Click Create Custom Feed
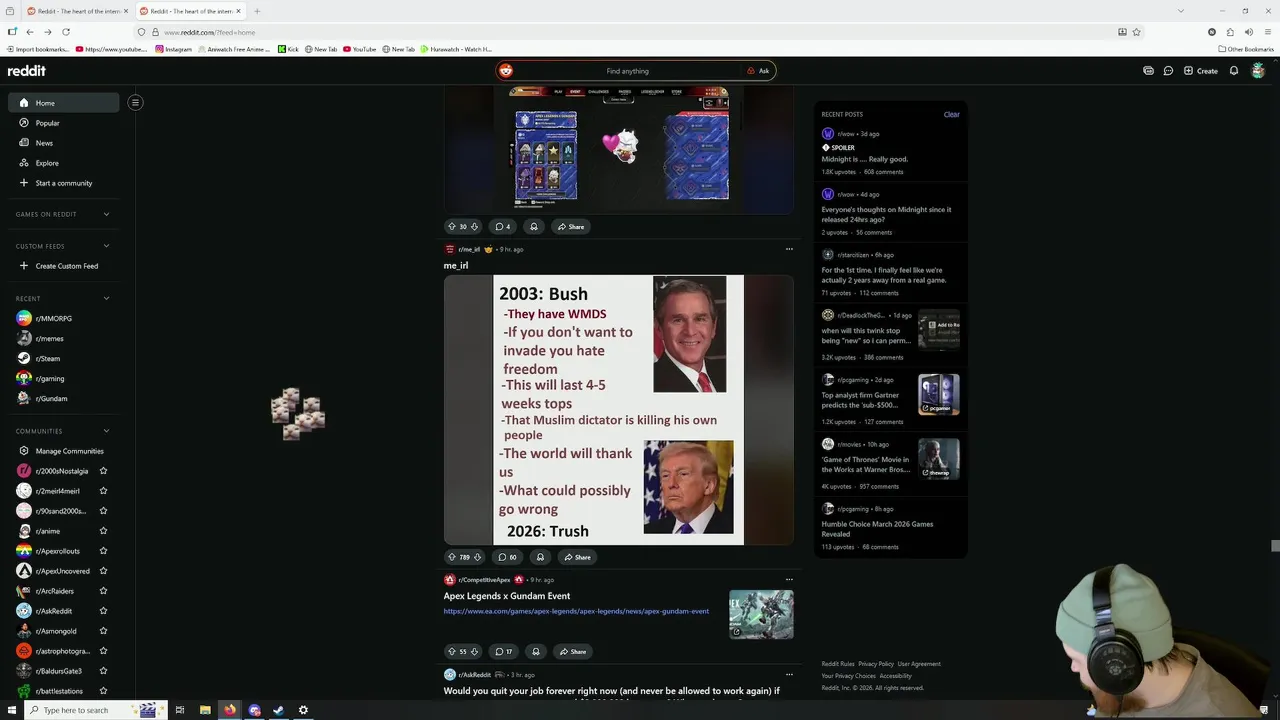The height and width of the screenshot is (720, 1280). click(63, 266)
